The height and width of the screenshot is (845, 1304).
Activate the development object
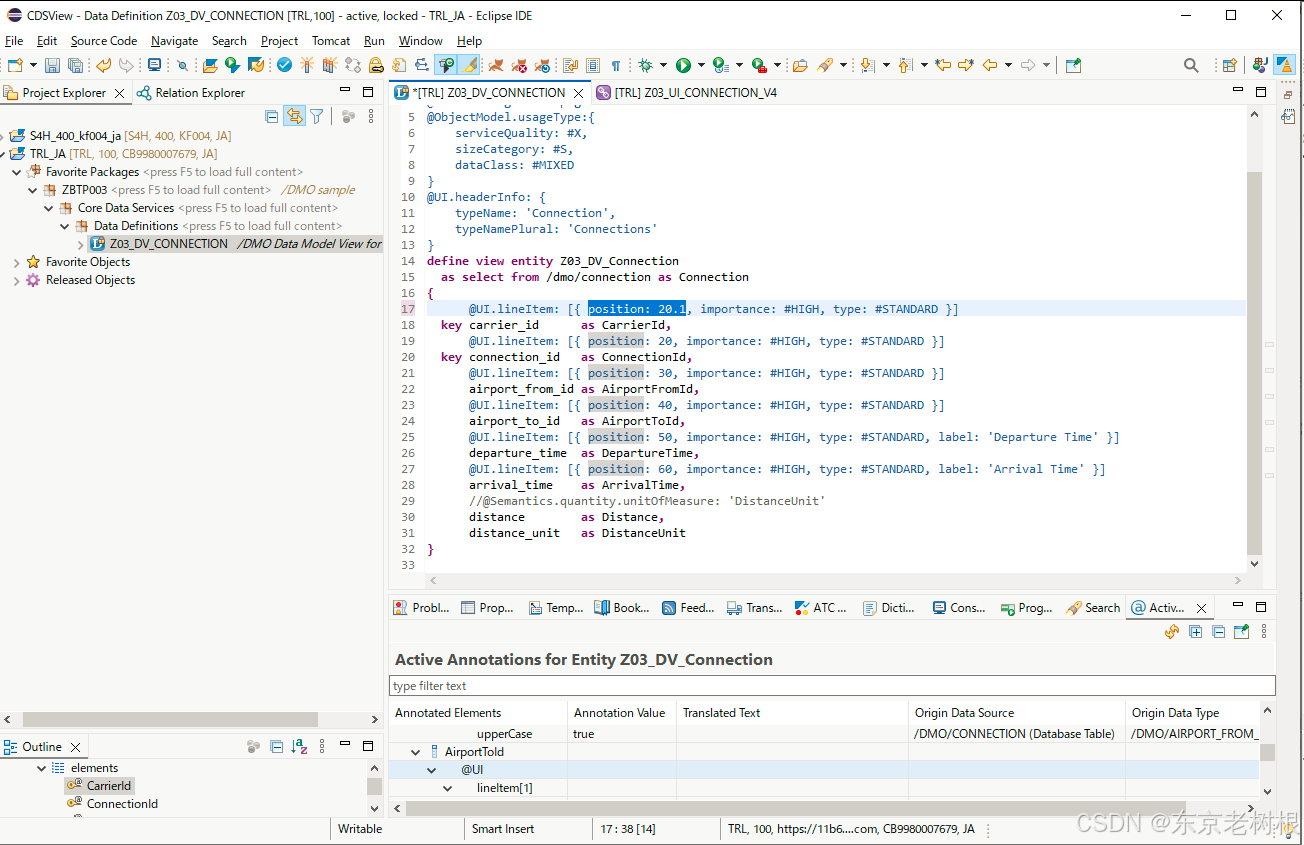tap(307, 65)
